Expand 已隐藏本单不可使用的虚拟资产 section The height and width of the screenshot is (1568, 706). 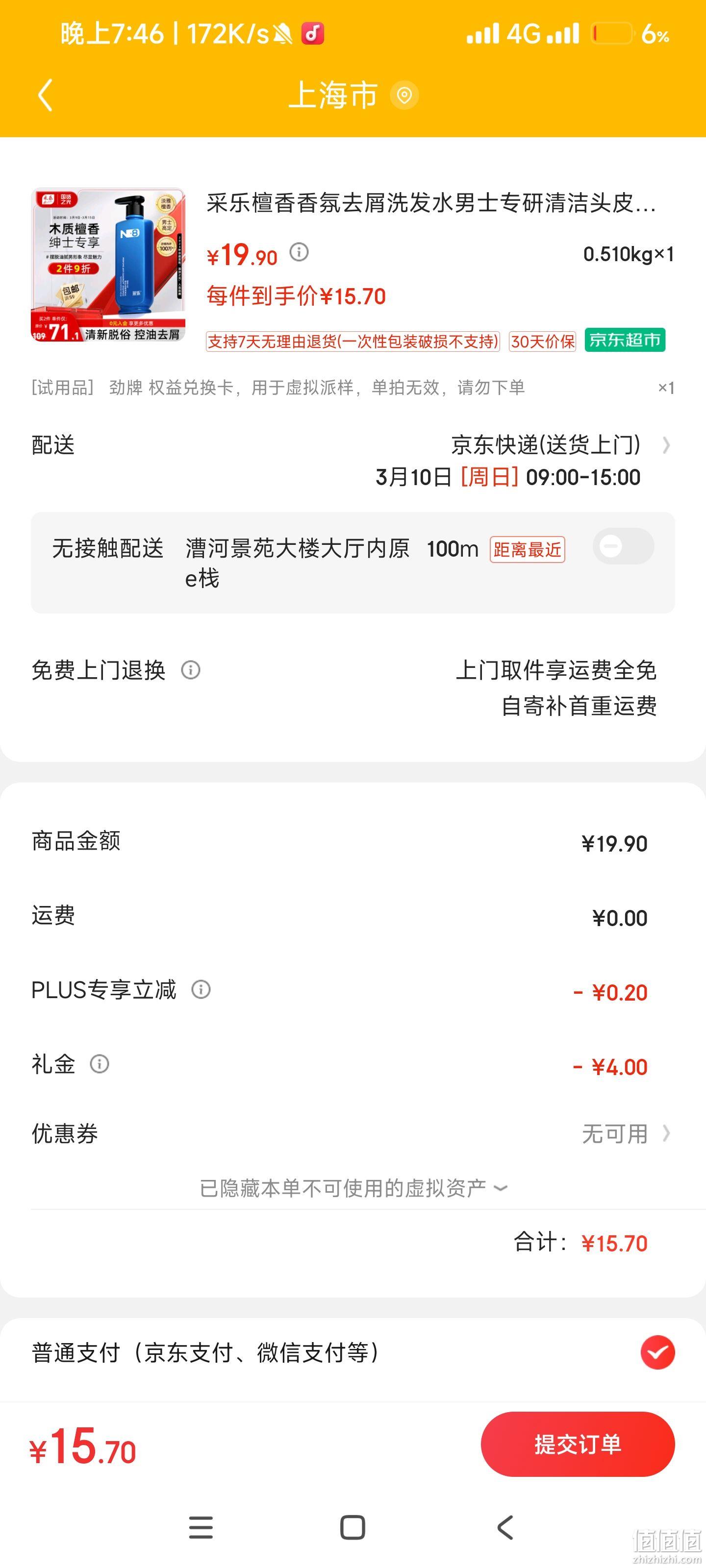click(353, 1188)
